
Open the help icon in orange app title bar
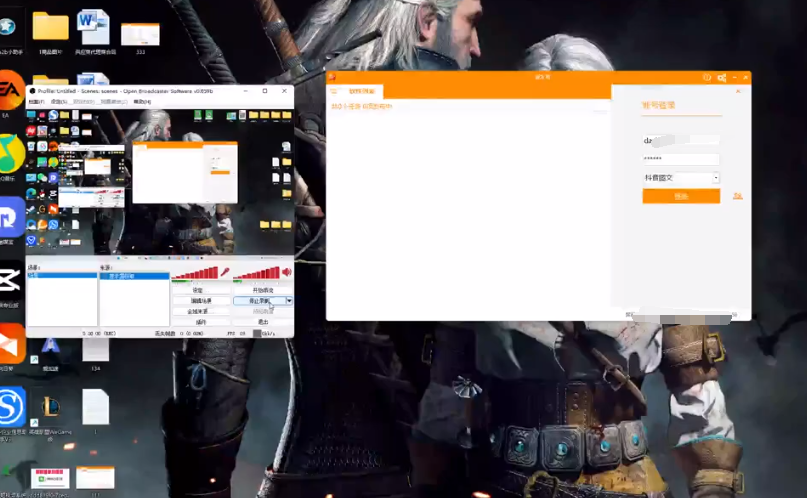pyautogui.click(x=707, y=77)
